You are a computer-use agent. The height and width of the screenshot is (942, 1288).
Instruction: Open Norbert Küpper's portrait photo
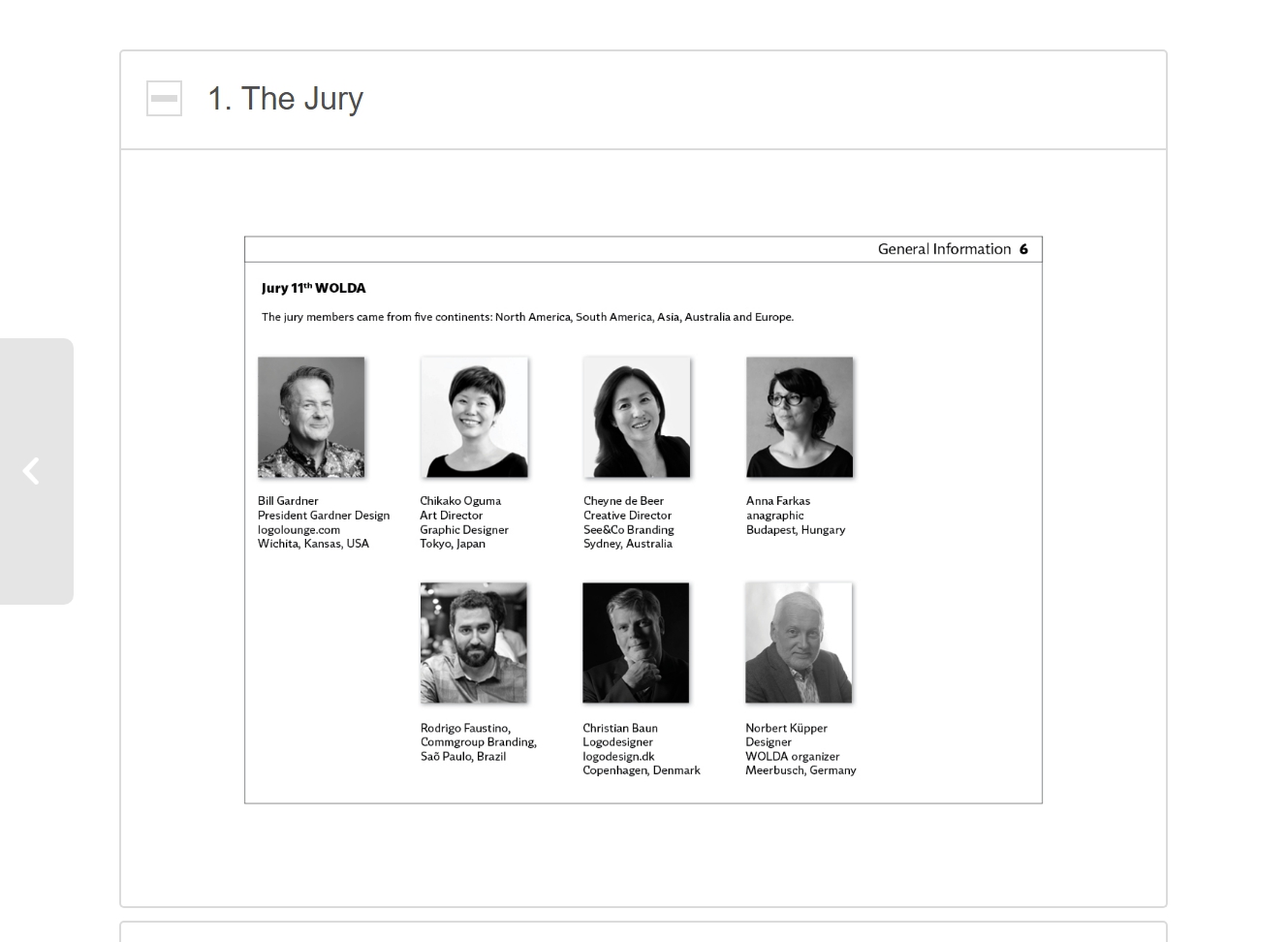tap(799, 643)
